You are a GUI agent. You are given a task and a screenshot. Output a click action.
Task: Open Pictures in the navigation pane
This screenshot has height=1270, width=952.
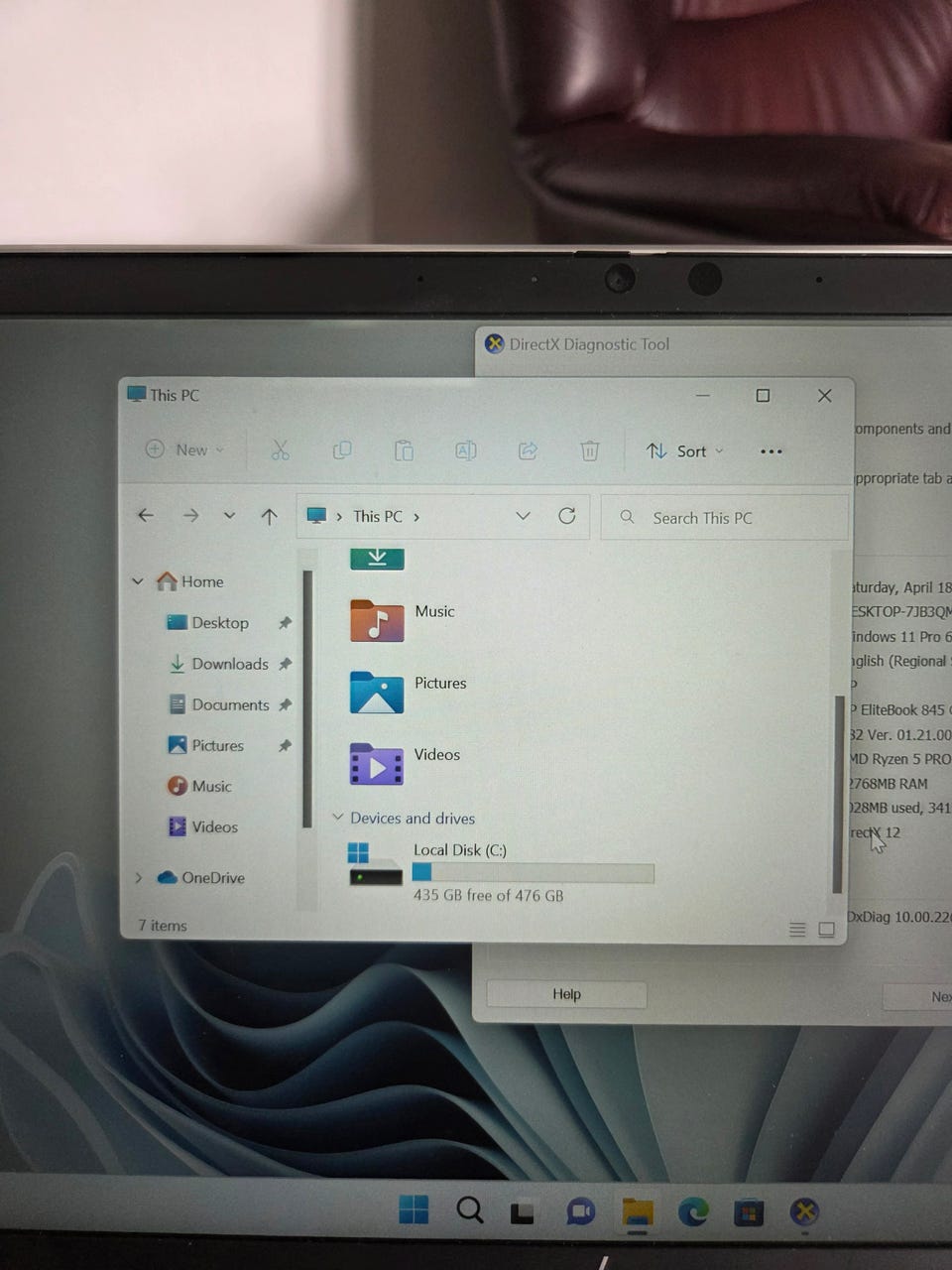205,745
